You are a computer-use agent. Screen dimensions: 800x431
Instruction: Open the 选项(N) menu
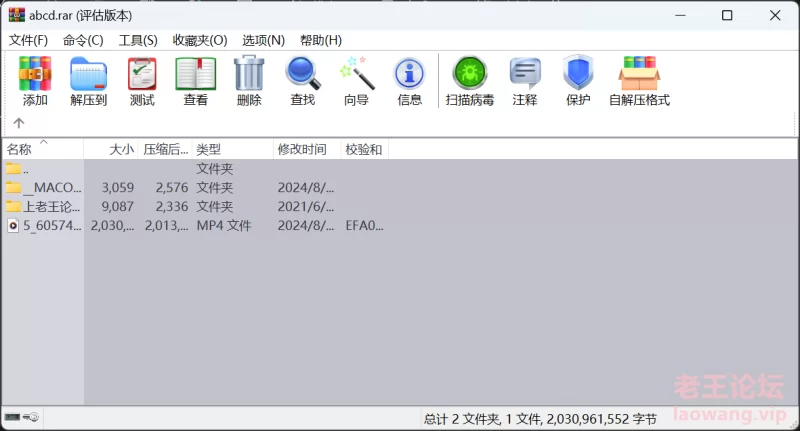point(263,40)
